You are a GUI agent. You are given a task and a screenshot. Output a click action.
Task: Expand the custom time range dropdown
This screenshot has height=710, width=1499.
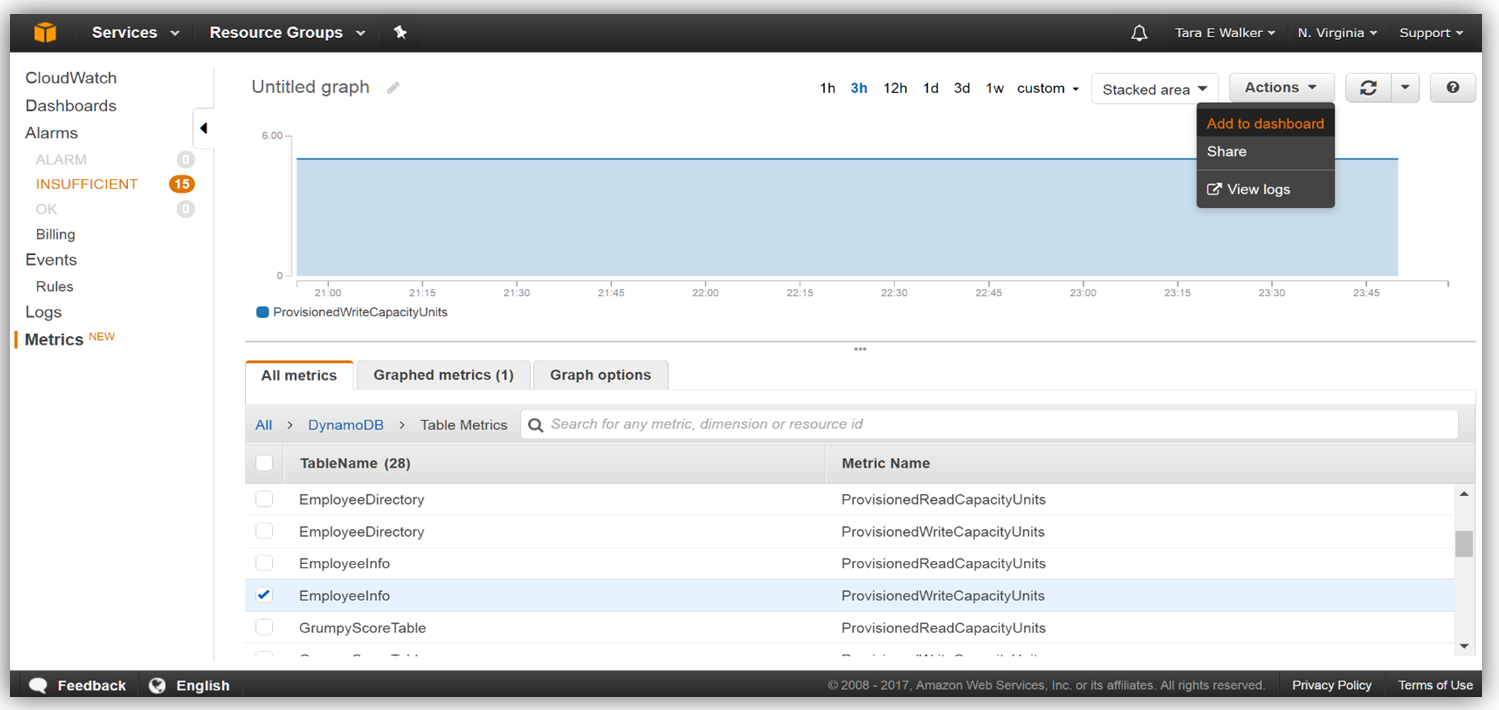click(1048, 88)
